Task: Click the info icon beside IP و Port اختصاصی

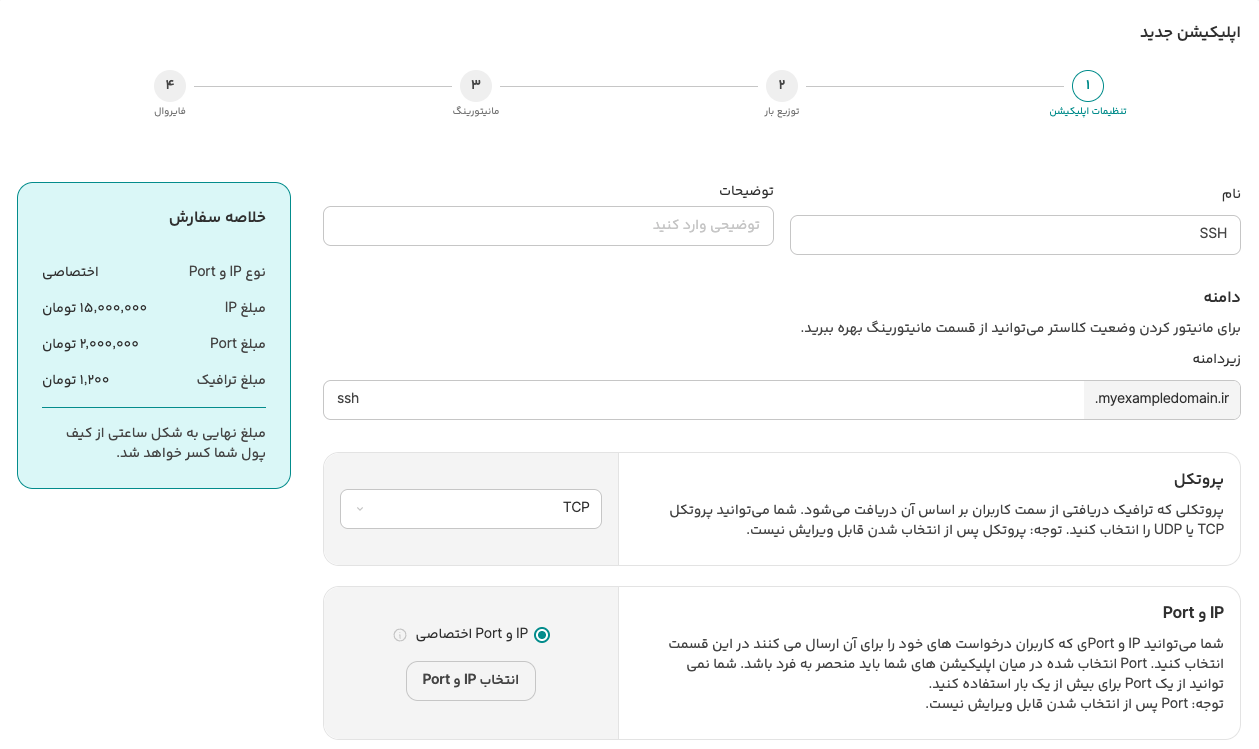Action: (x=400, y=635)
